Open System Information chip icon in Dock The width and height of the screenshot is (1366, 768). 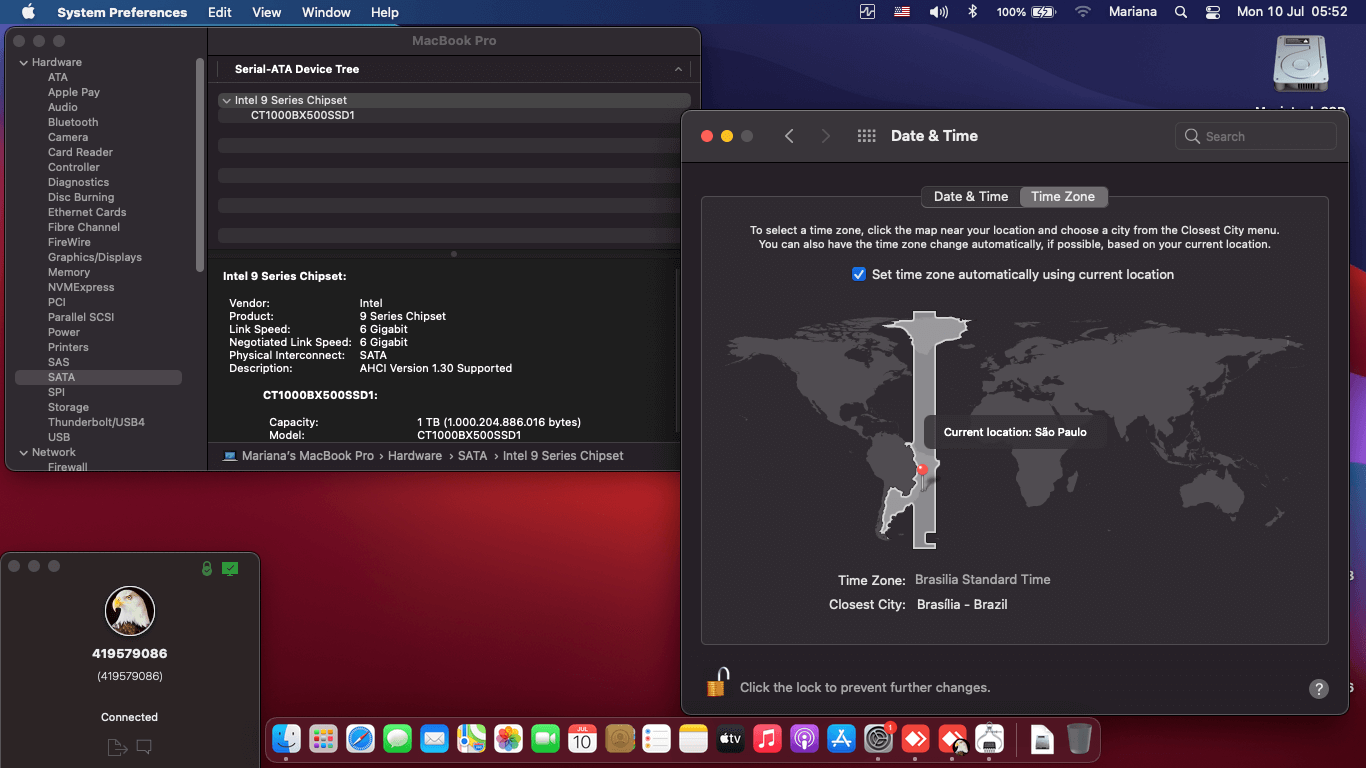989,739
